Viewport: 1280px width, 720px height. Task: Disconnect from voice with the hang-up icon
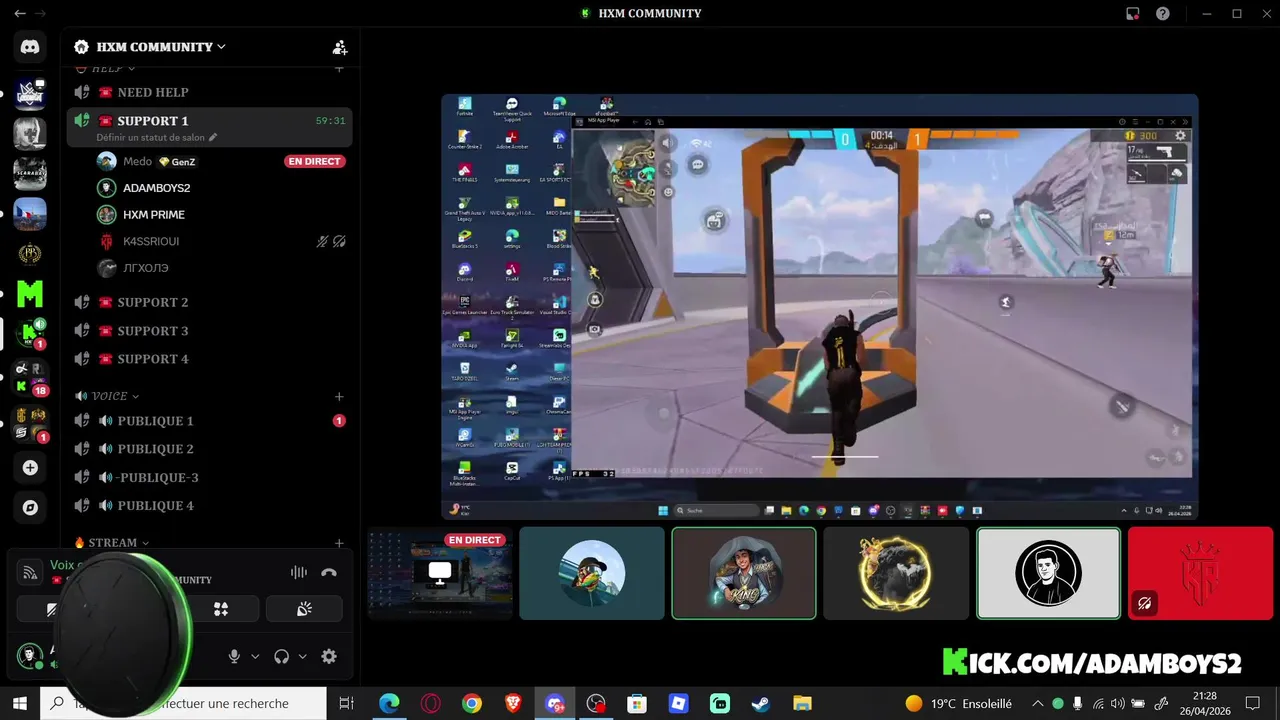[x=329, y=573]
